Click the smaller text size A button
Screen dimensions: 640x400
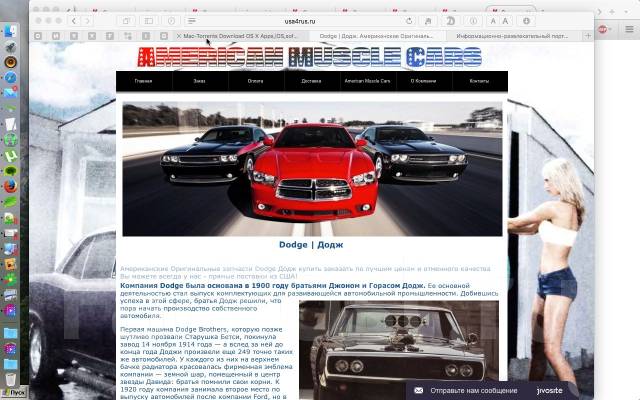tap(493, 21)
